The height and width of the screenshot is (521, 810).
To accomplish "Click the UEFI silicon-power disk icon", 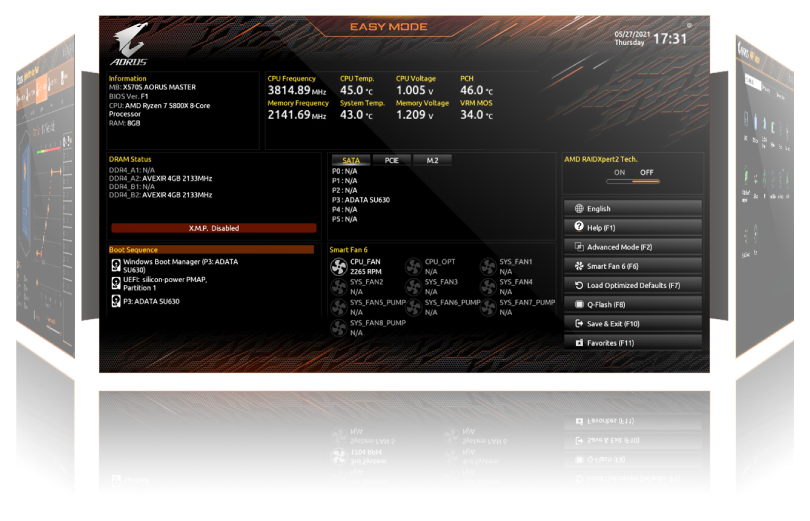I will click(116, 283).
